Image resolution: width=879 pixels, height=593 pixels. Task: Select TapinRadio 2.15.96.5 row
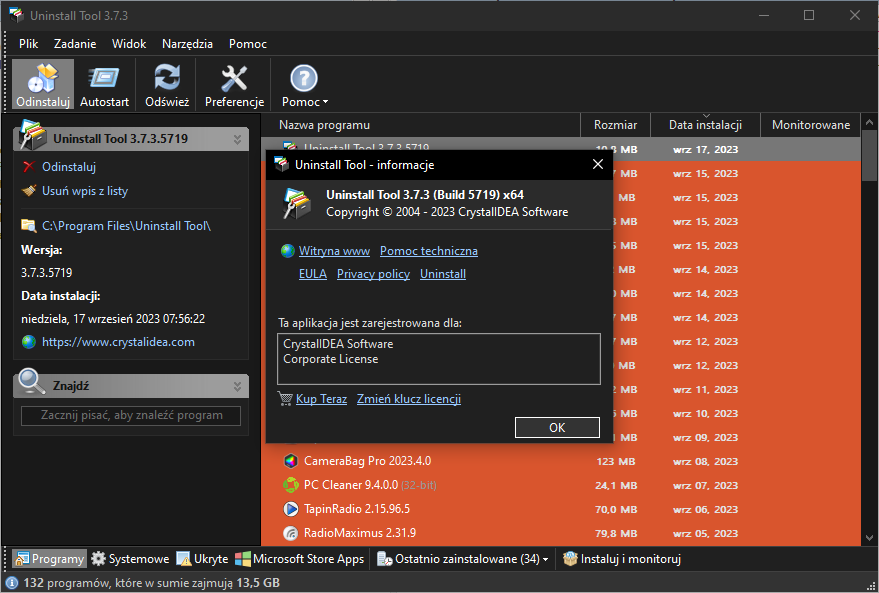pyautogui.click(x=561, y=509)
